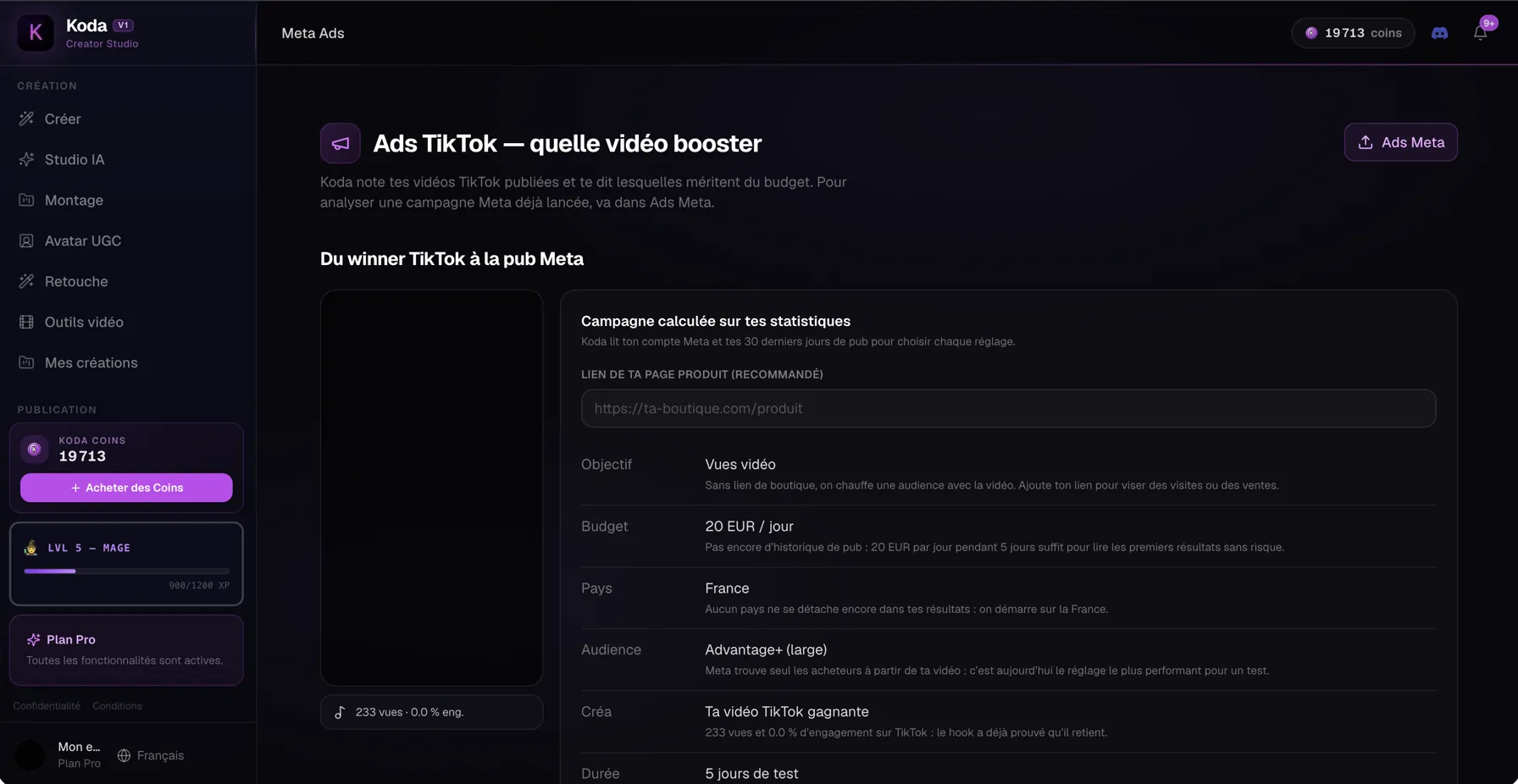The height and width of the screenshot is (784, 1518).
Task: Open Discord via the header icon
Action: click(1439, 33)
